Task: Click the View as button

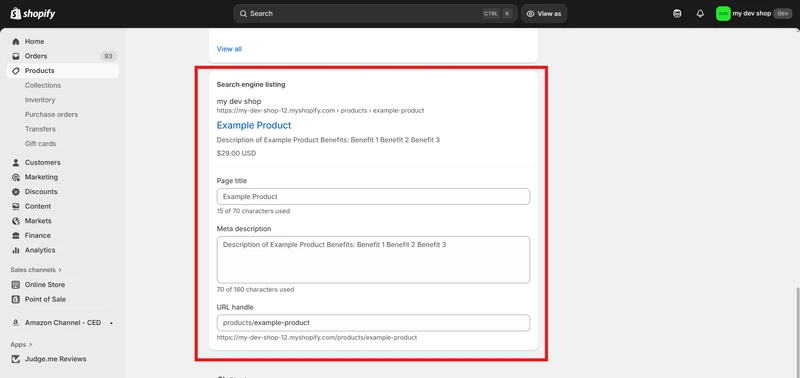Action: [x=544, y=14]
